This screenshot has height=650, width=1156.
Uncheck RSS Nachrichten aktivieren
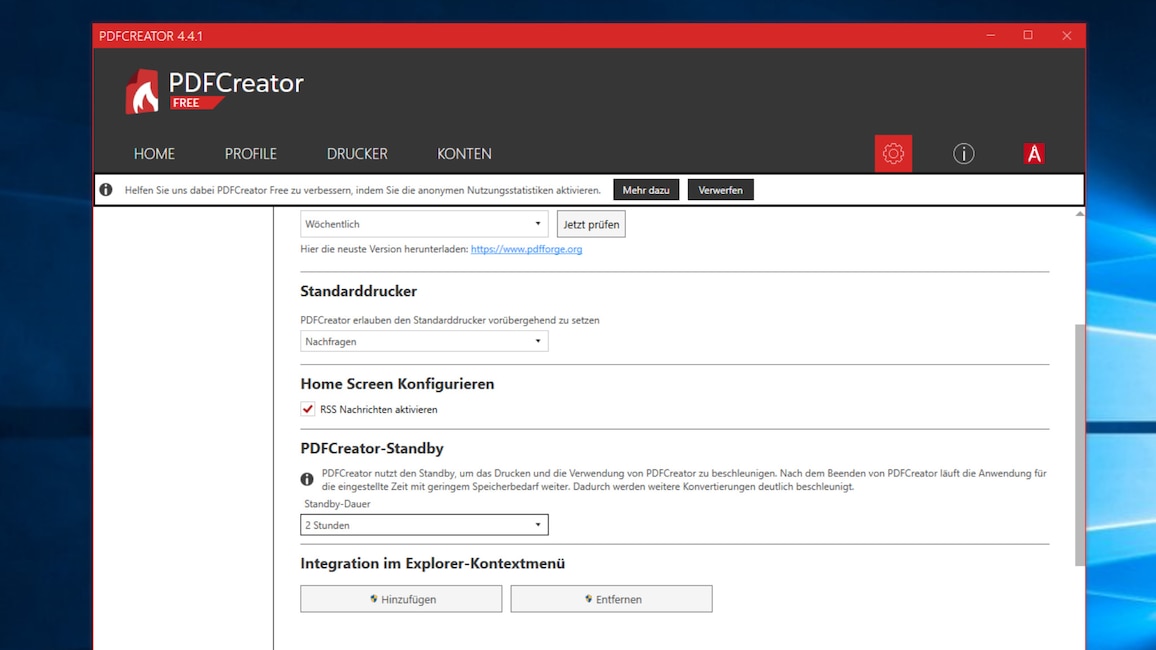307,409
